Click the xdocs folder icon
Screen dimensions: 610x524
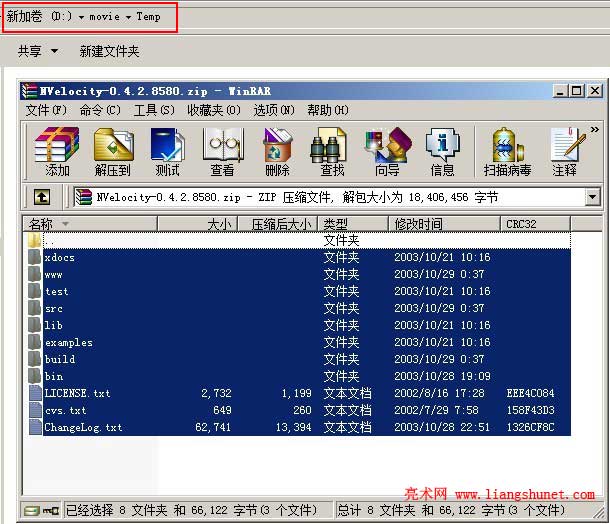(35, 257)
